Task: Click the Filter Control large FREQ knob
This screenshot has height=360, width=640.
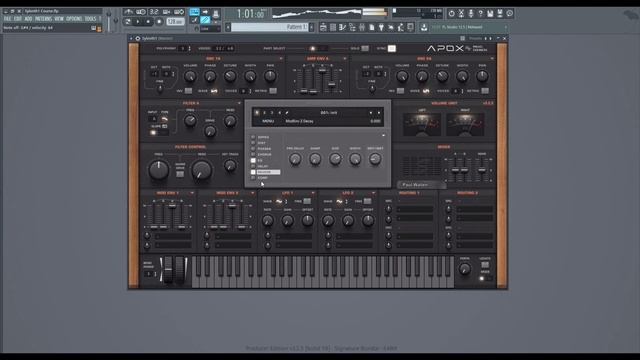Action: [x=158, y=170]
